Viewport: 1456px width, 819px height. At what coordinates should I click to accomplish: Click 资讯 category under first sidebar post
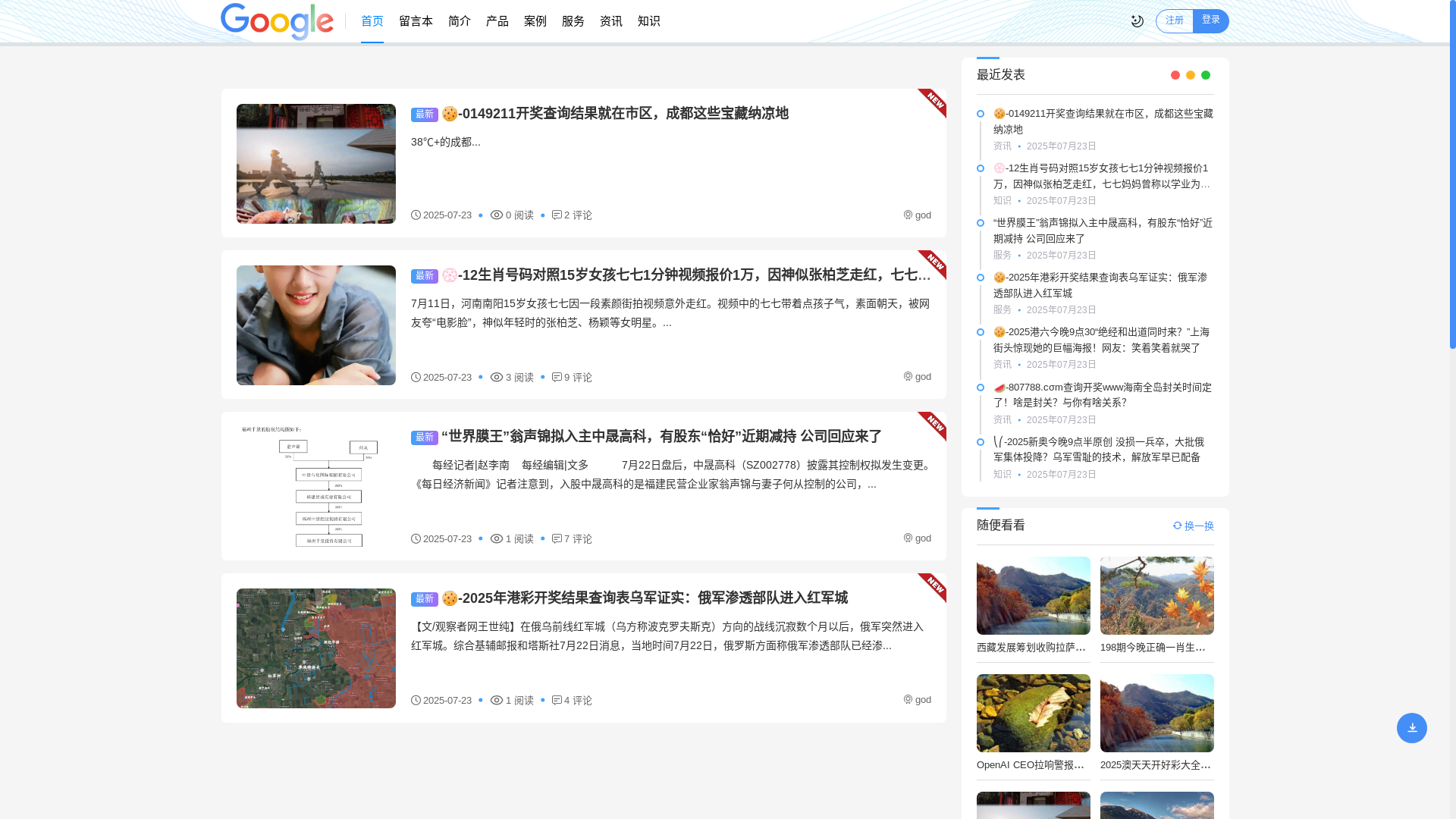click(1003, 146)
